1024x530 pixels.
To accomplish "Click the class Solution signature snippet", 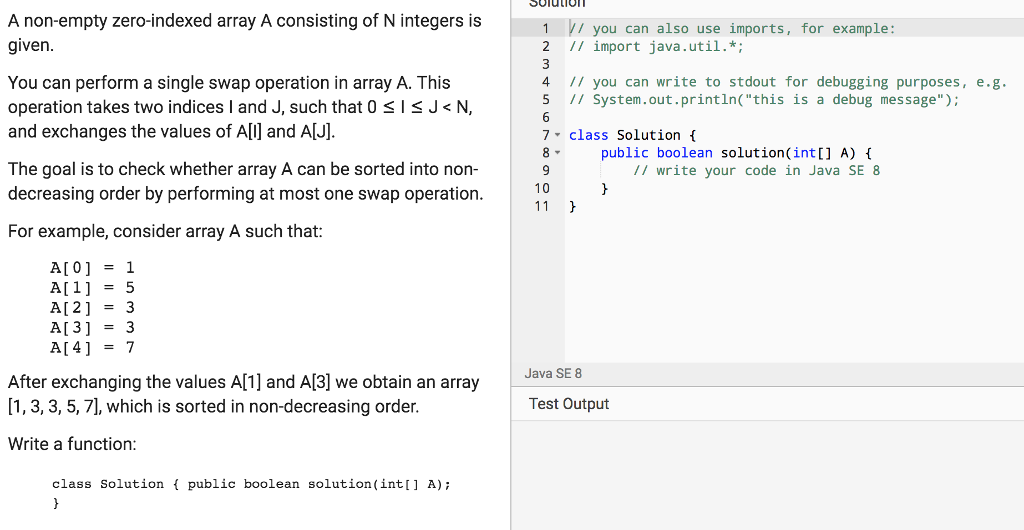I will click(x=251, y=493).
